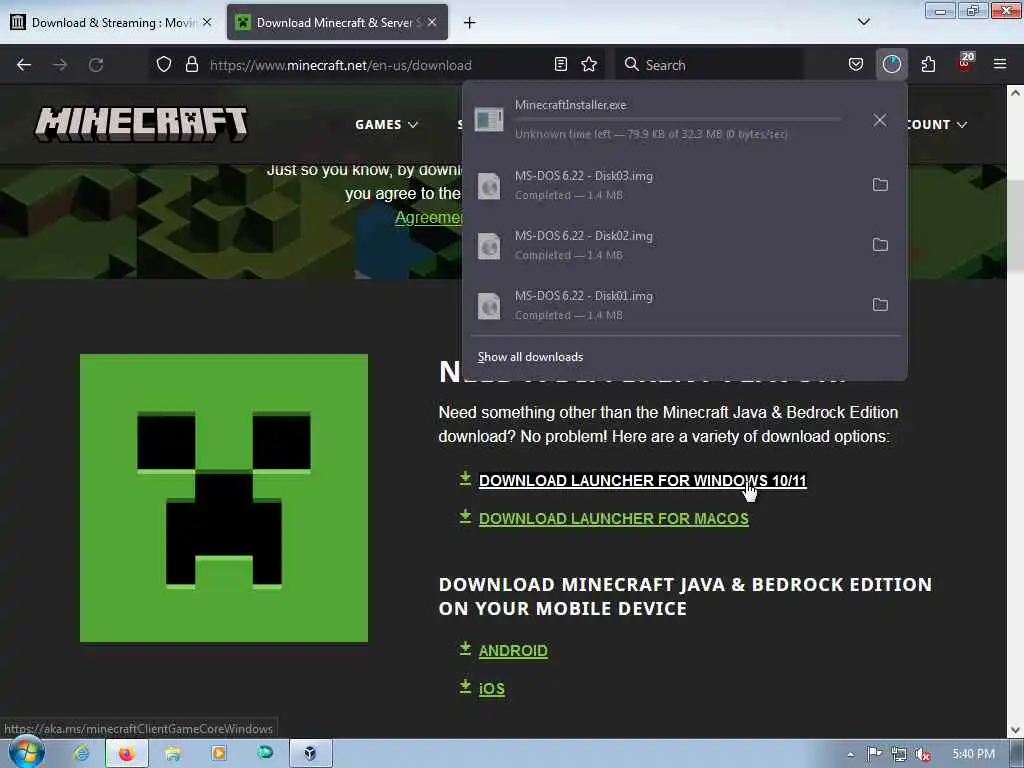The height and width of the screenshot is (768, 1024).
Task: Open the red extension with badge 20
Action: 965,63
